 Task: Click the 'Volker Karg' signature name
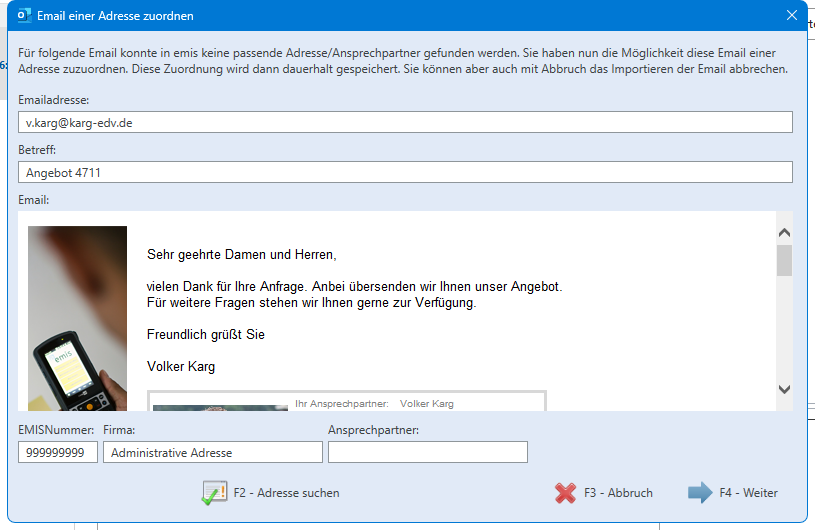tap(181, 367)
